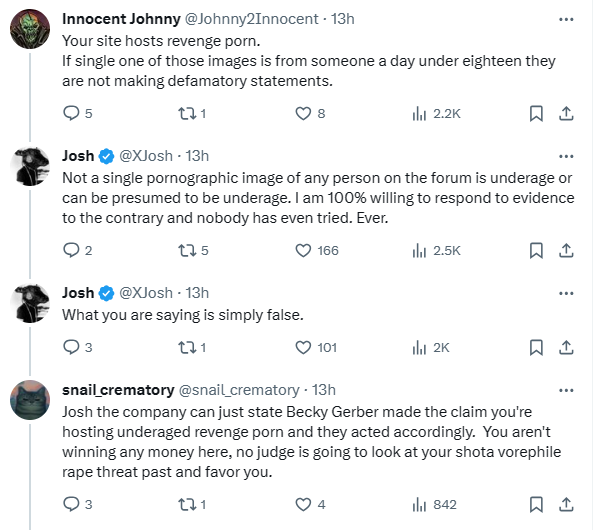604x530 pixels.
Task: Retweet Josh's tweet with 5 retweets
Action: (x=185, y=250)
